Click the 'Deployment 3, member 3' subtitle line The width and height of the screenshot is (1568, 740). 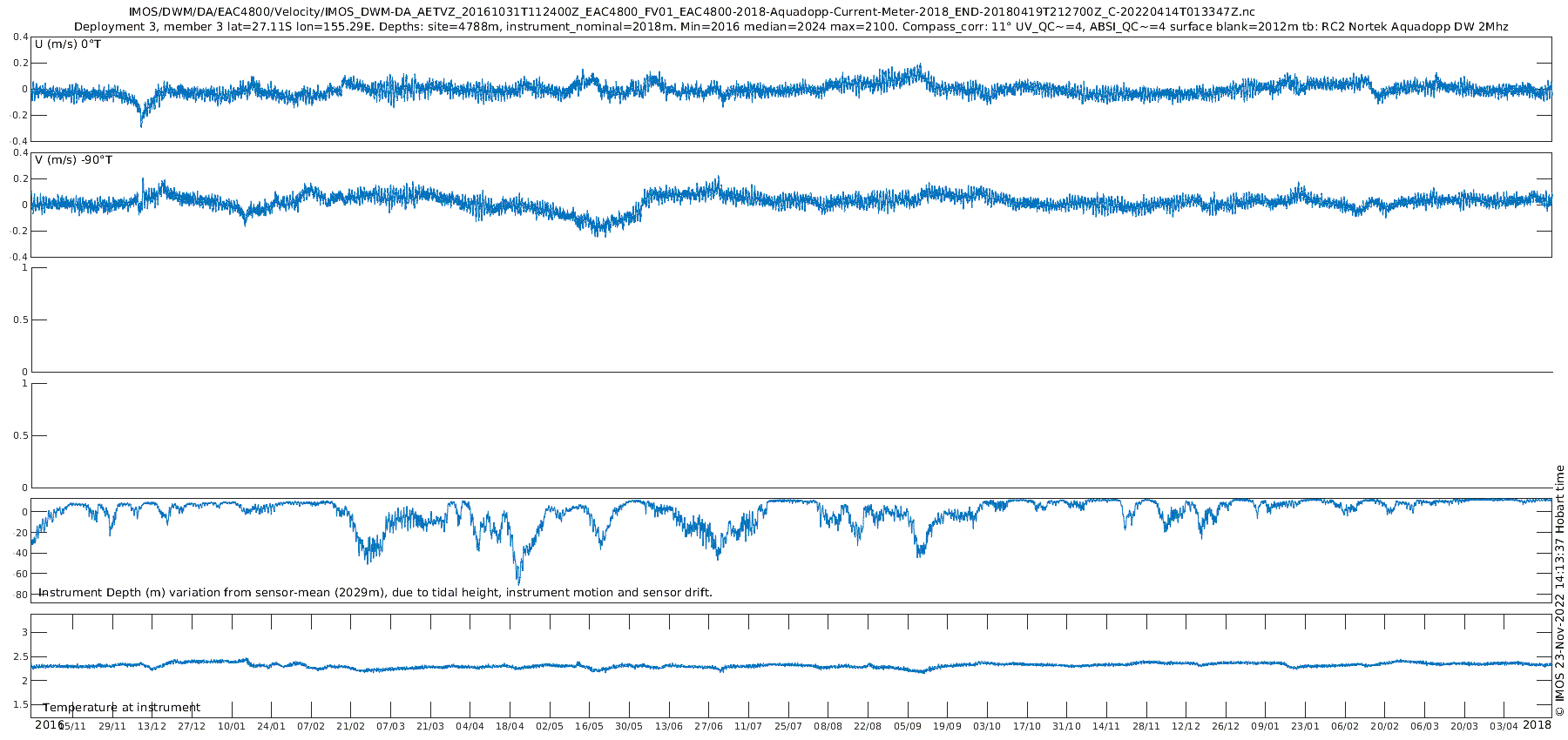click(x=791, y=27)
